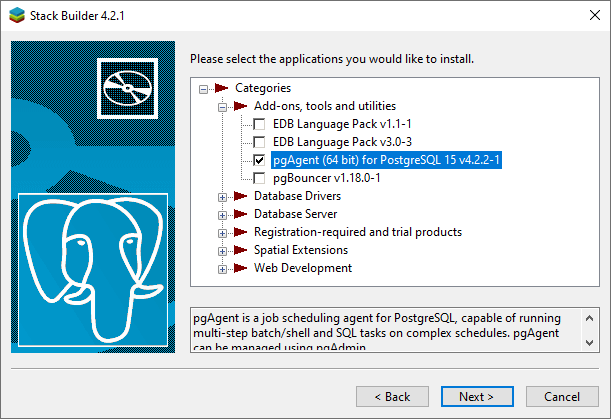Viewport: 611px width, 419px height.
Task: Click description scrollbar up arrow
Action: (x=590, y=318)
